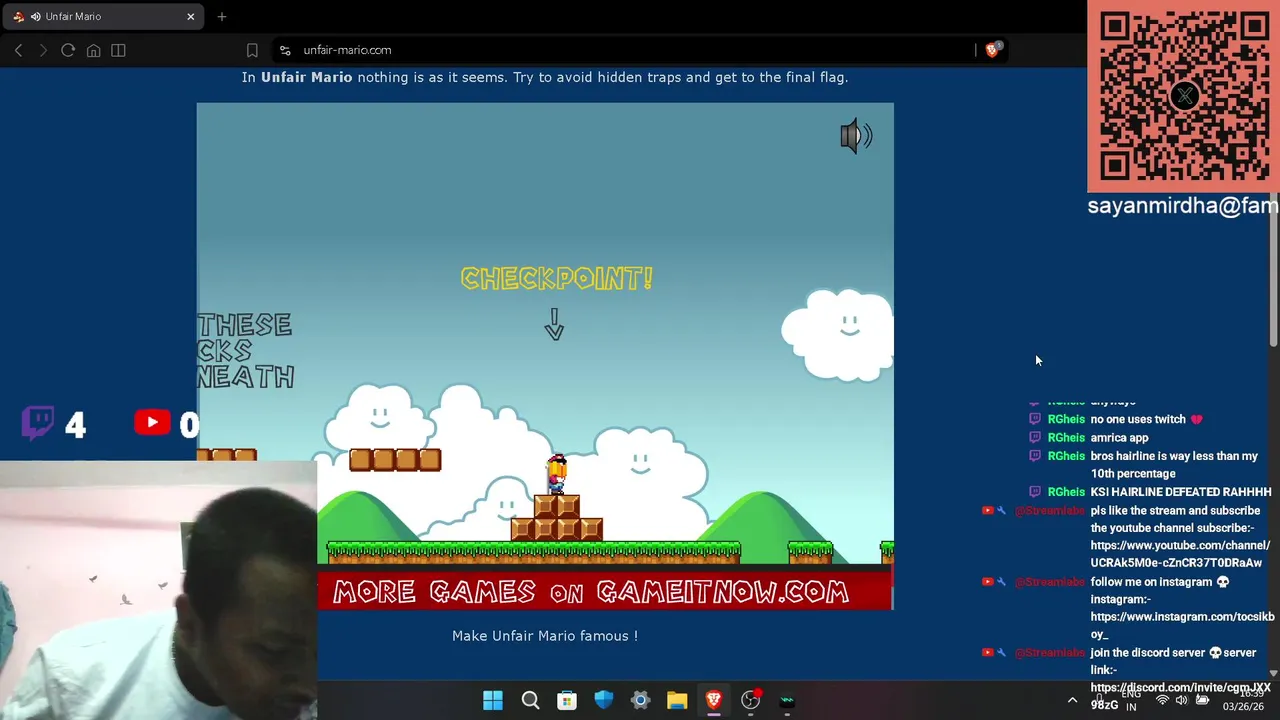The height and width of the screenshot is (720, 1280).
Task: Click the browser forward arrow
Action: tap(43, 50)
